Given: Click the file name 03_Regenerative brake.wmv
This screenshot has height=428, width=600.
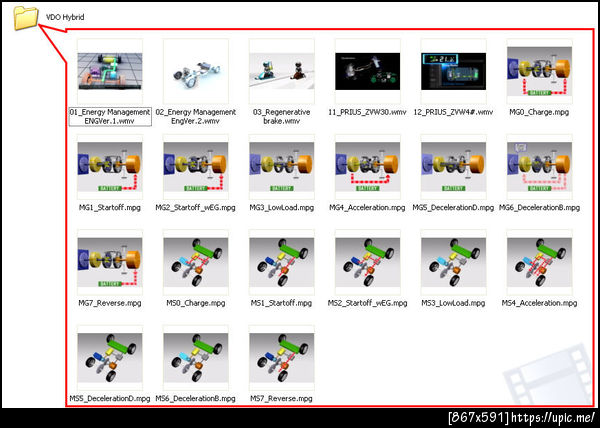Looking at the screenshot, I should tap(282, 116).
